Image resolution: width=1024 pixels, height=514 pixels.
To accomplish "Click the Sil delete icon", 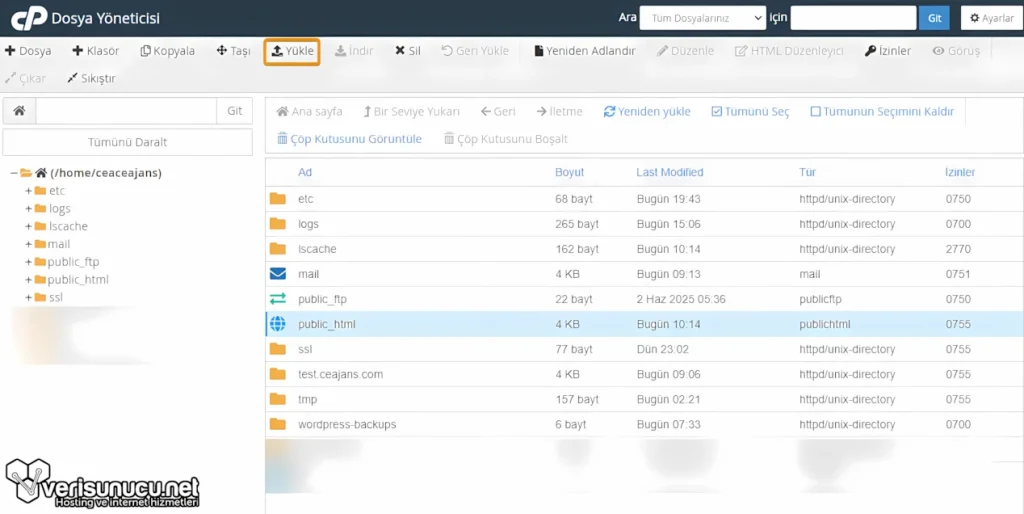I will (400, 51).
